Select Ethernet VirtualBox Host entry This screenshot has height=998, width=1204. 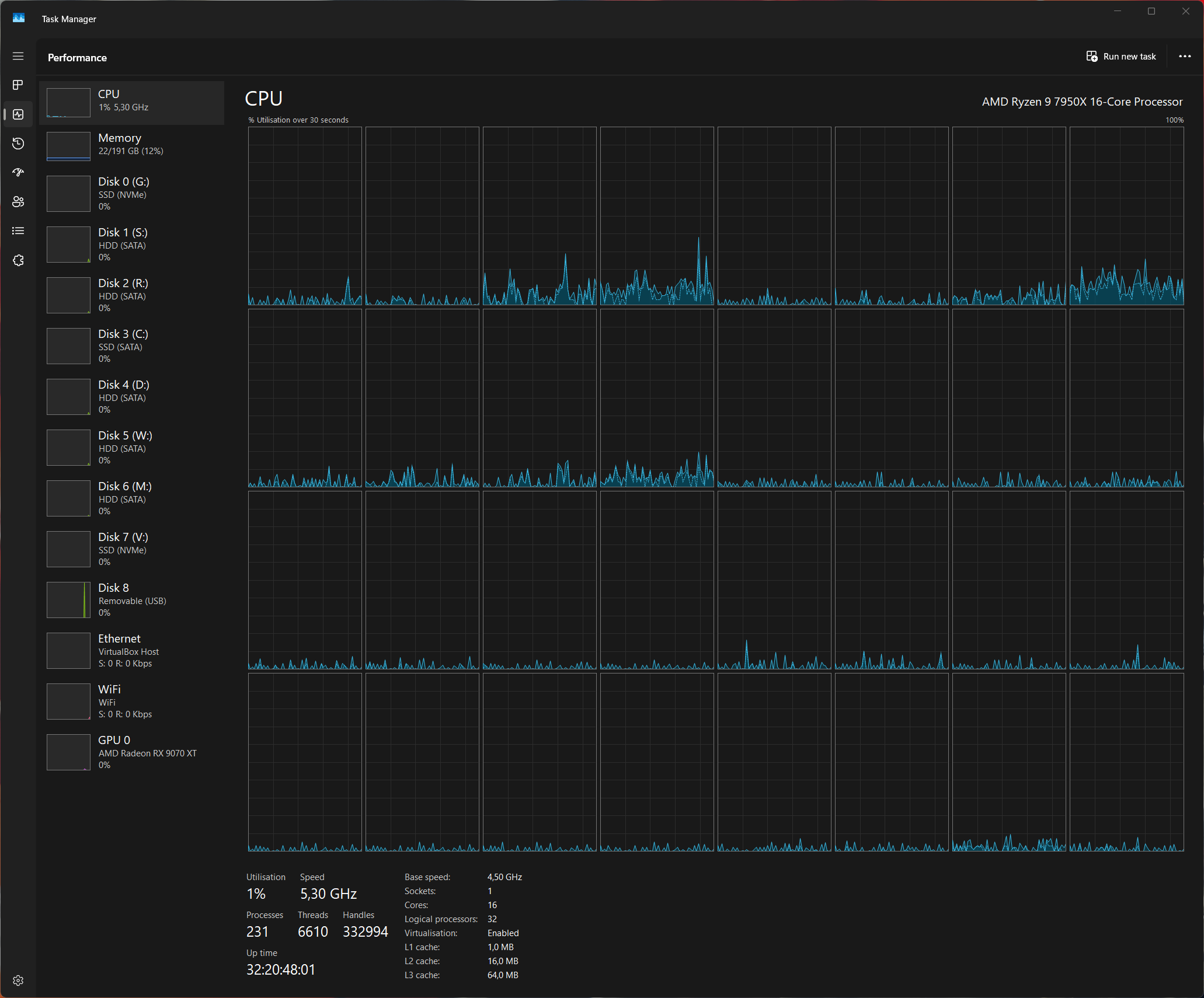point(131,650)
